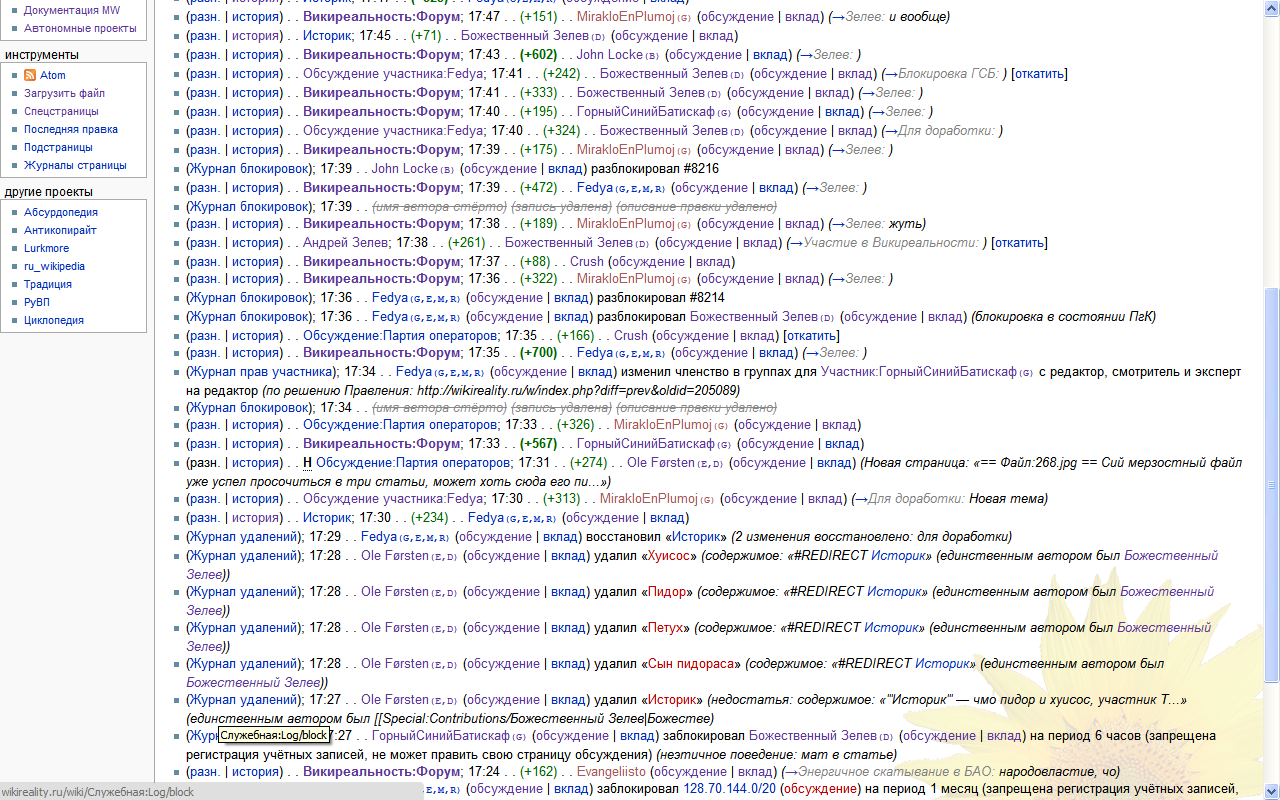
Task: Open Подстраницы in the tools list
Action: click(58, 147)
